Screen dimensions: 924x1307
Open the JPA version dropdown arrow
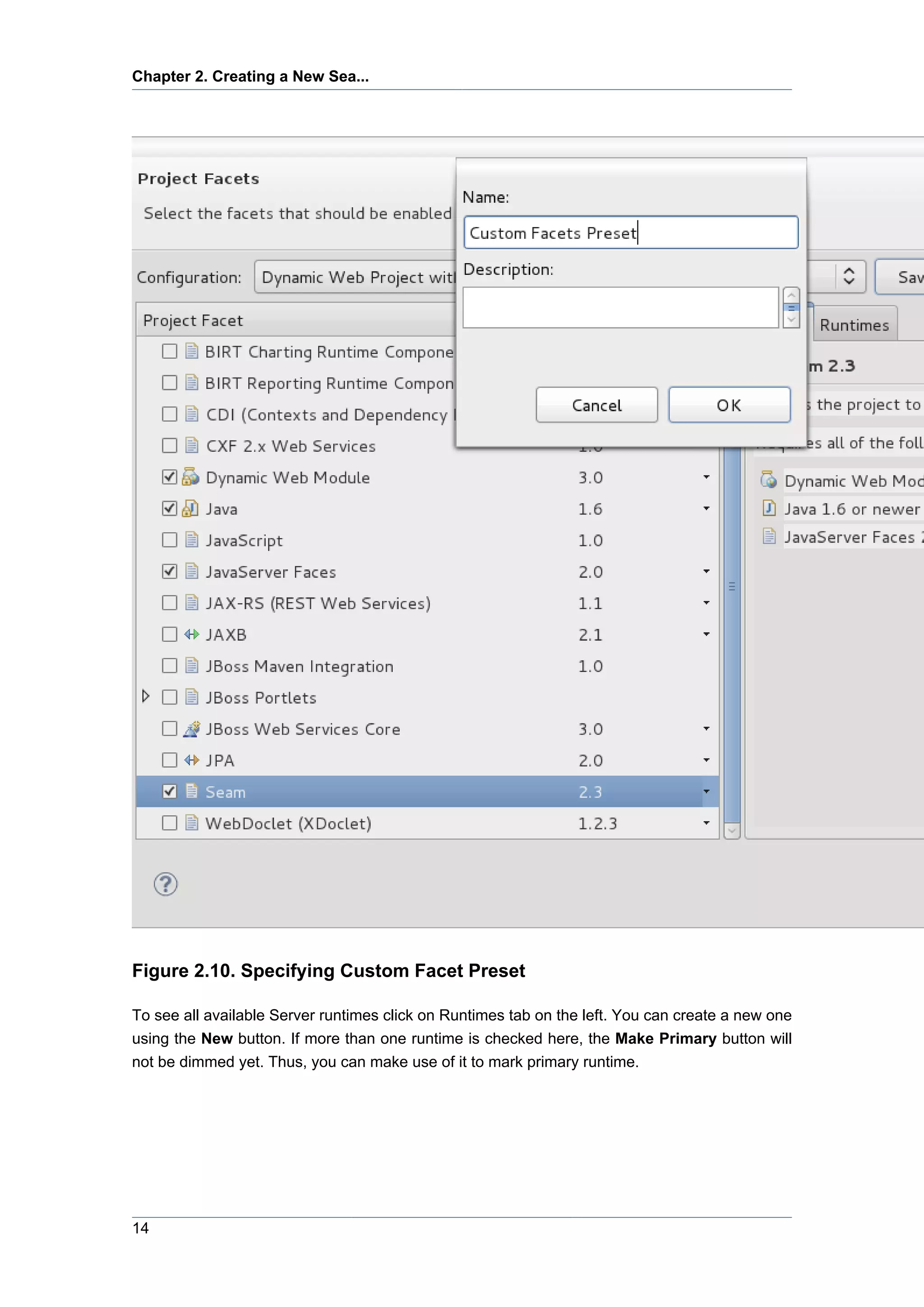pyautogui.click(x=706, y=760)
